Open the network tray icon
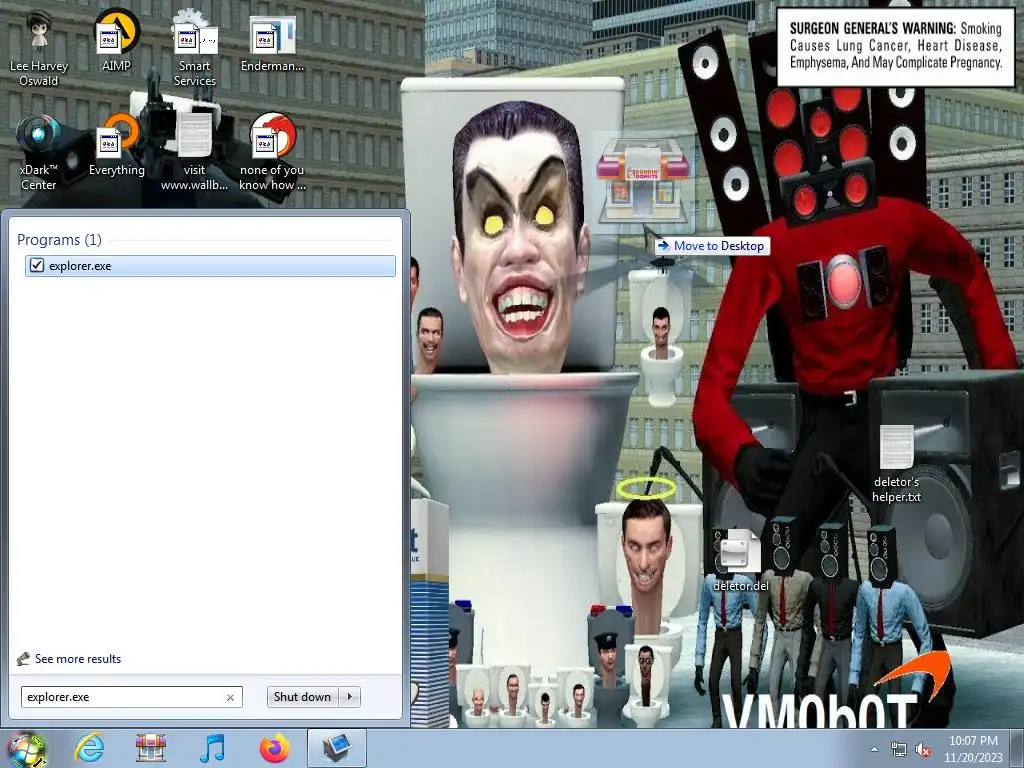Viewport: 1024px width, 768px height. click(x=899, y=750)
